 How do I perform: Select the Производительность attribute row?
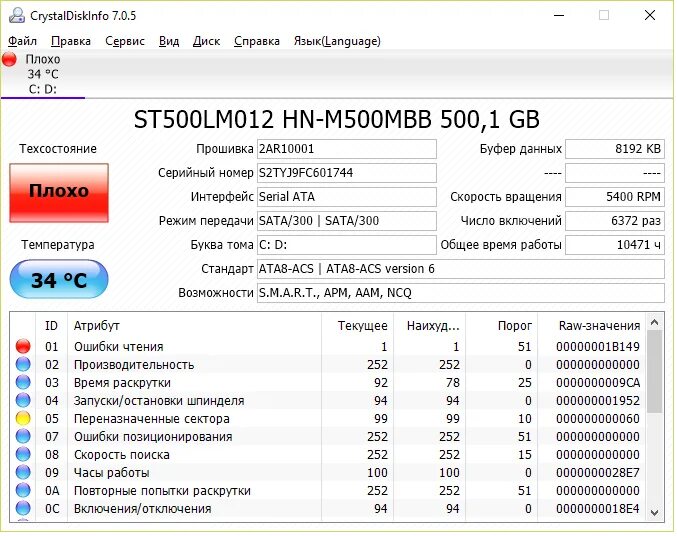(x=328, y=365)
